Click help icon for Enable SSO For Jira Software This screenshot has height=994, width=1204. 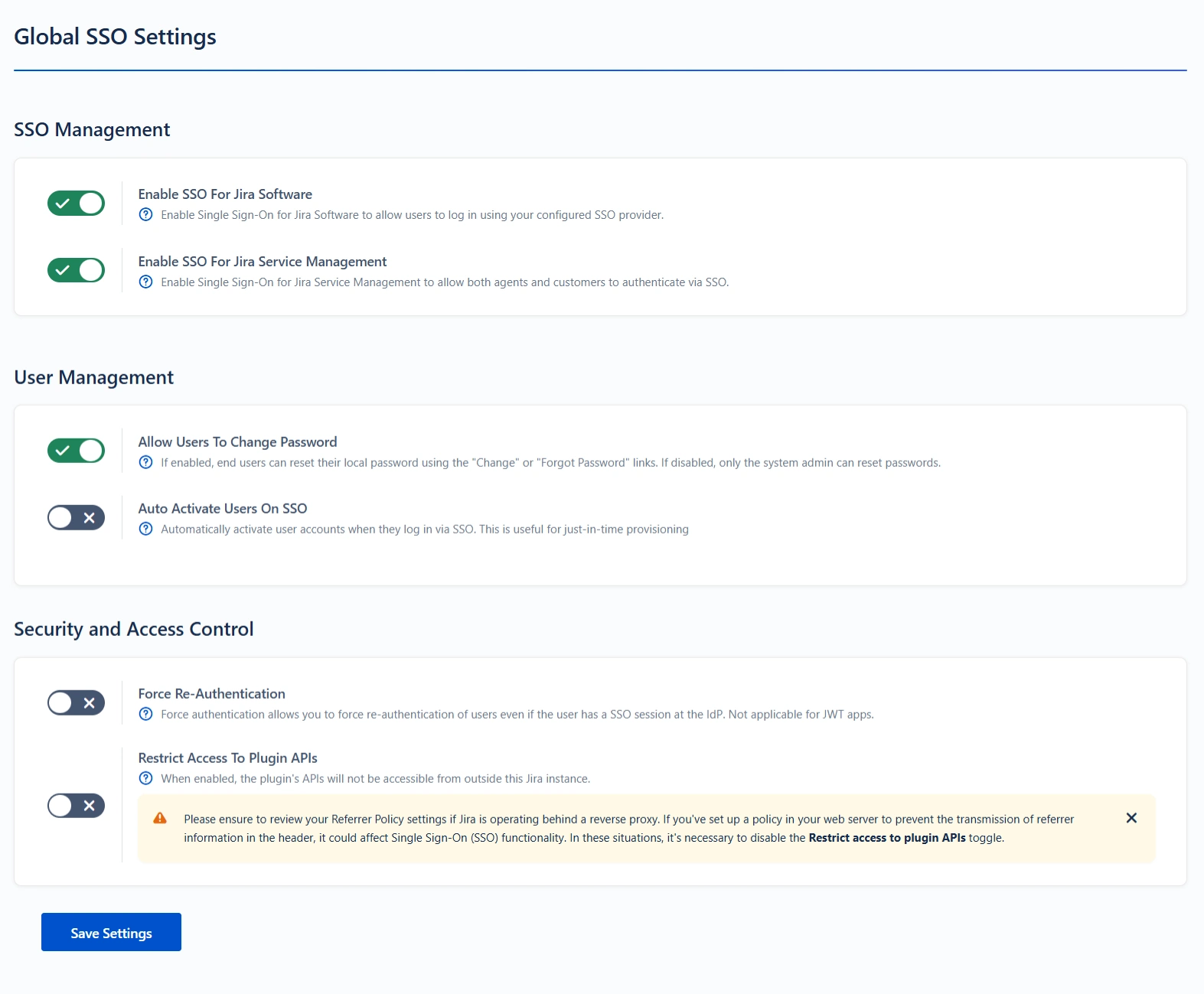[x=145, y=215]
